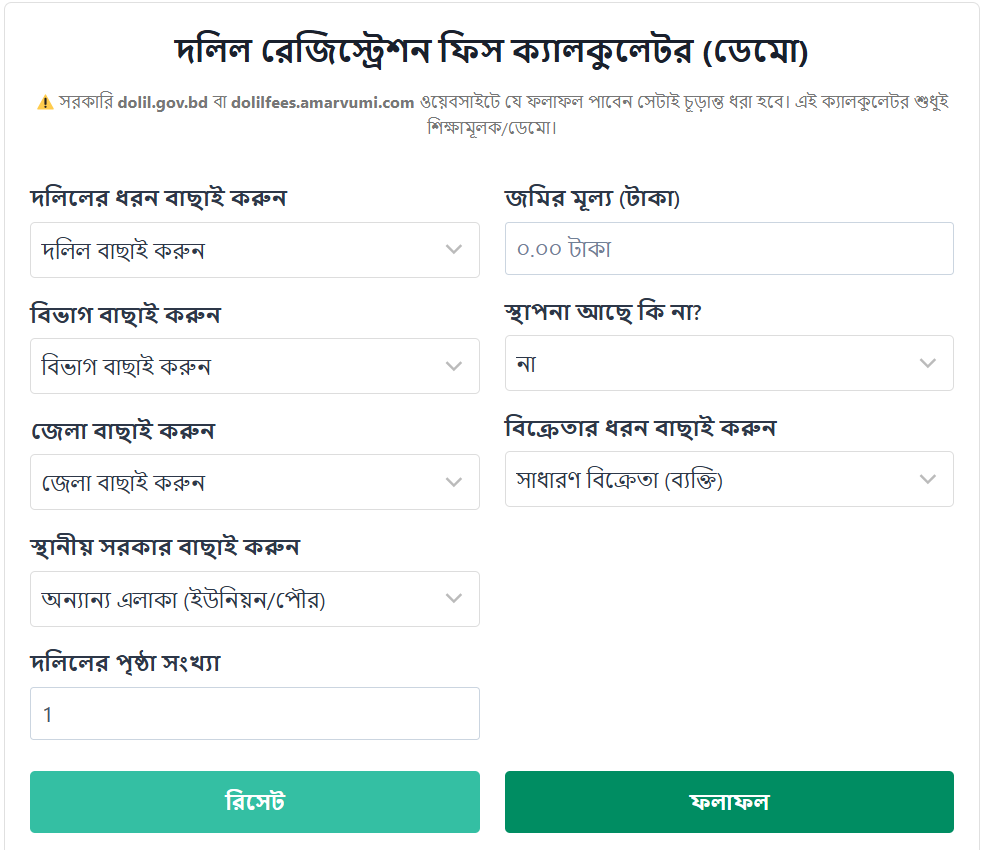
Task: Click the chevron showing সাধারণ বিক্রেতা (ব্যক্তি)
Action: 926,479
